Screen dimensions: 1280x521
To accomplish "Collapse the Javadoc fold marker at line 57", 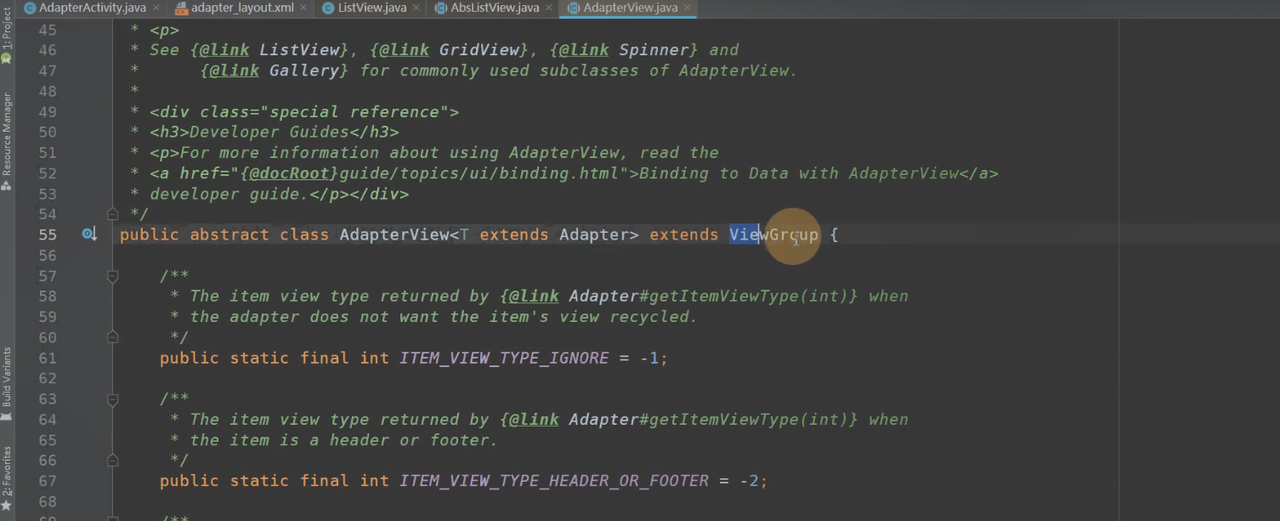I will click(x=112, y=276).
